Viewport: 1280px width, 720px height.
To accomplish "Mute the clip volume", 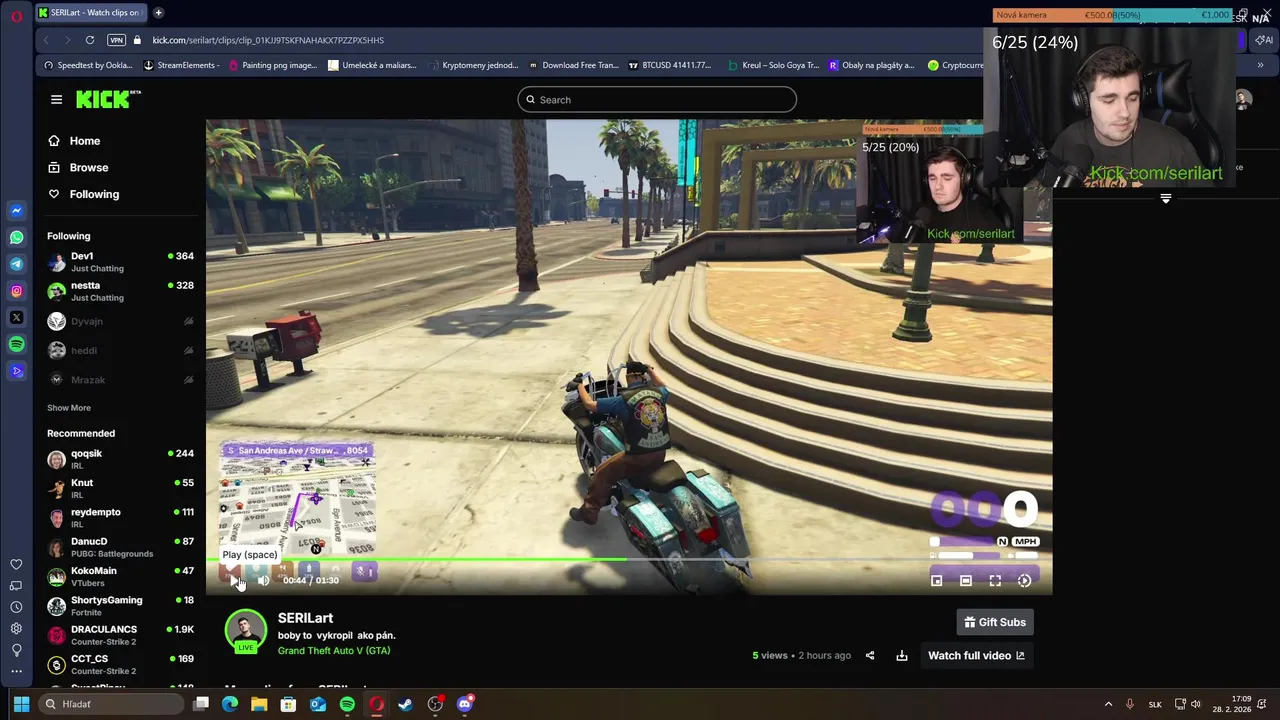I will [x=262, y=580].
